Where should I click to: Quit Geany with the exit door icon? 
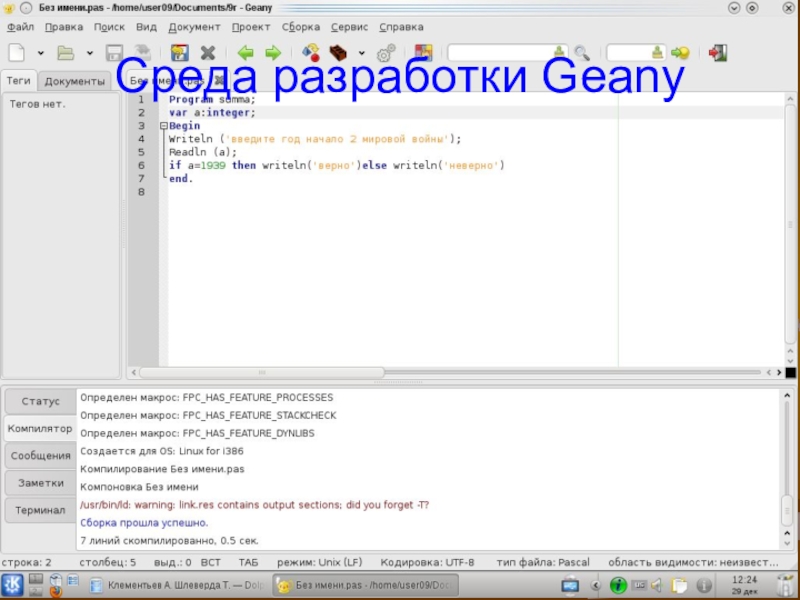[717, 53]
